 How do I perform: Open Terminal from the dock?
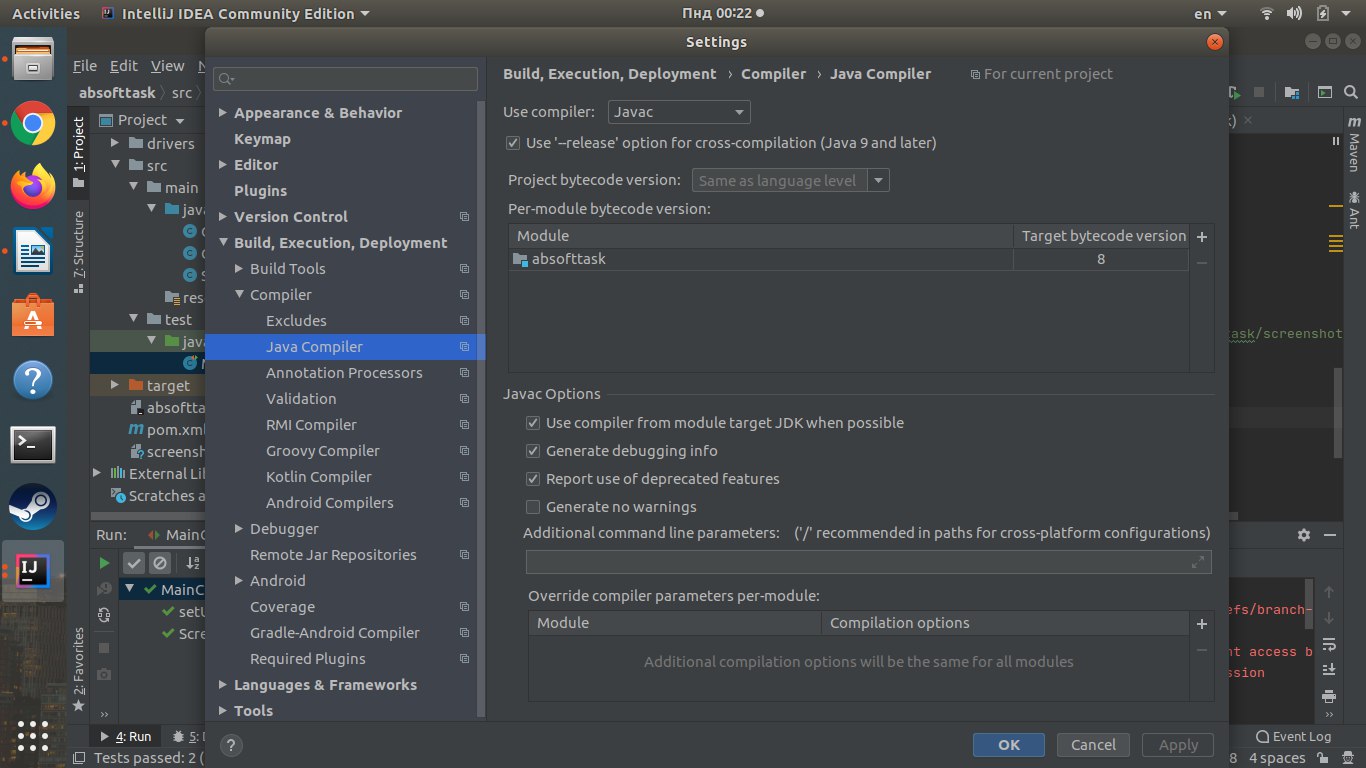pyautogui.click(x=32, y=444)
